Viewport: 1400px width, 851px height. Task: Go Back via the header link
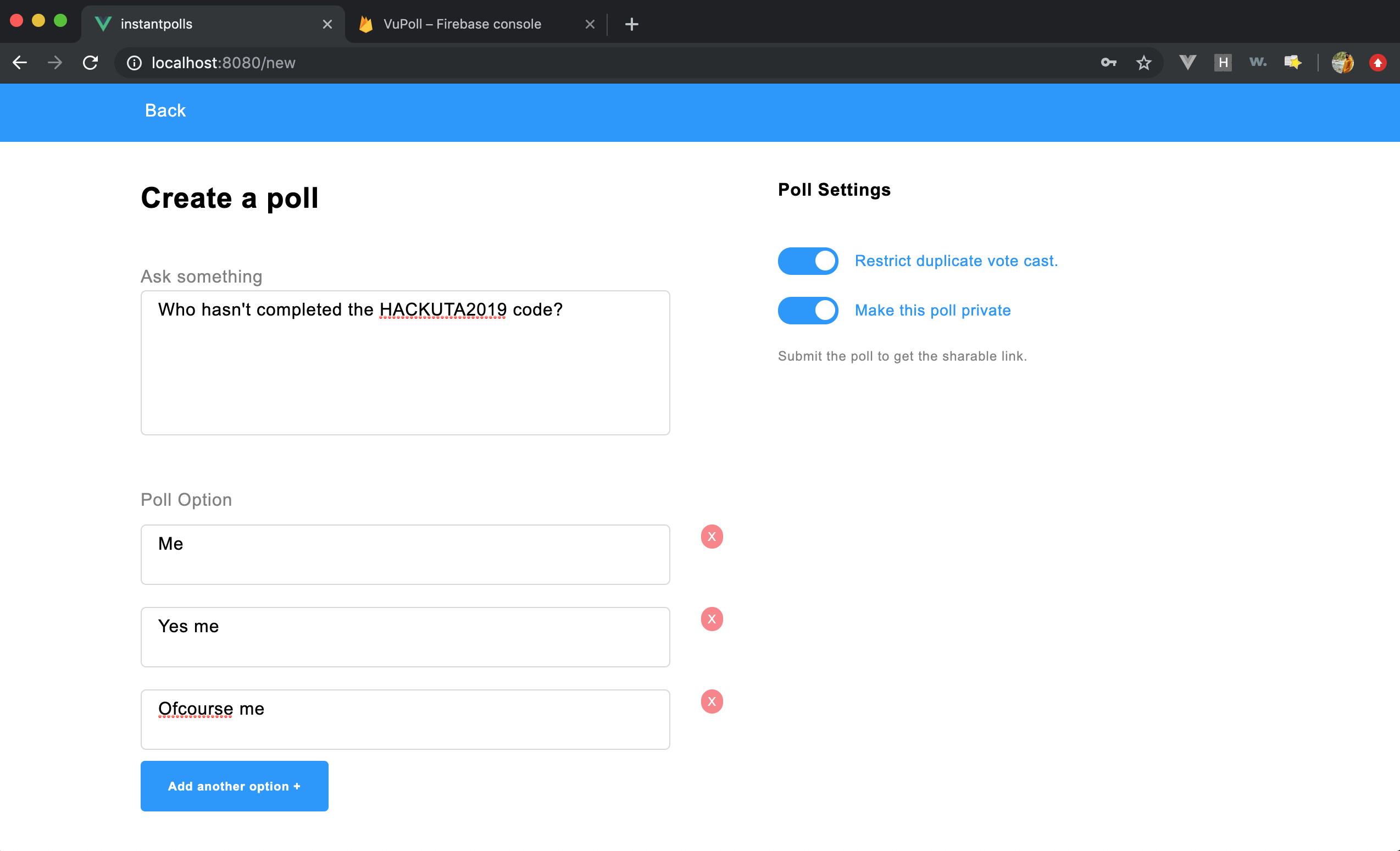pyautogui.click(x=165, y=110)
